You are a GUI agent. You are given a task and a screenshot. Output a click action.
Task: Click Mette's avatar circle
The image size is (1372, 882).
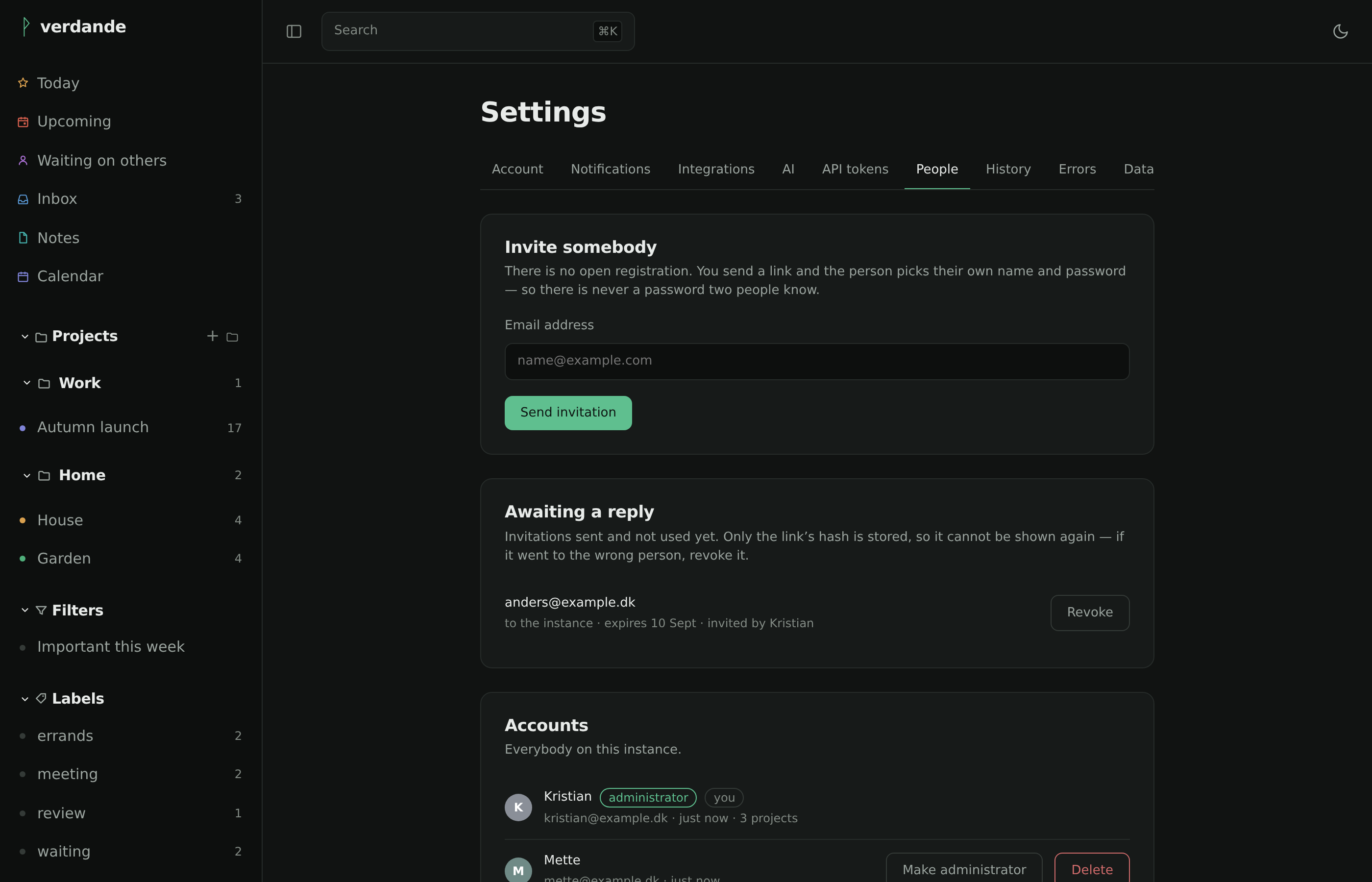pyautogui.click(x=518, y=870)
